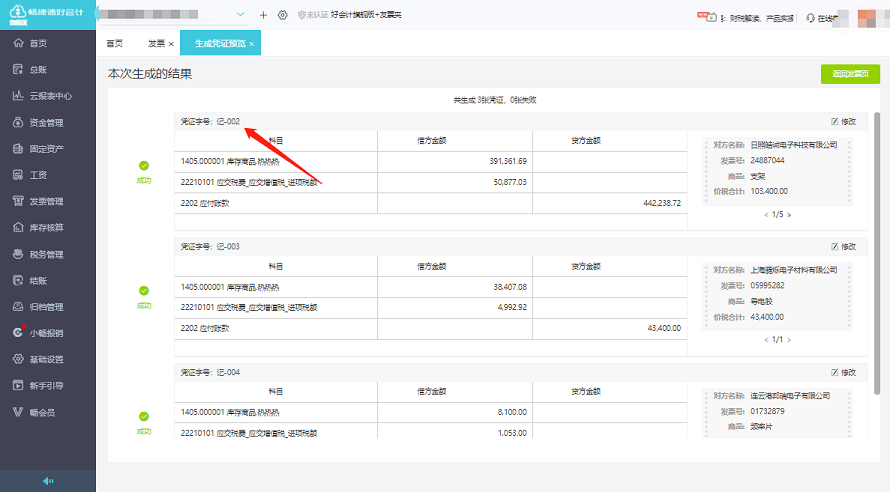Close the 生成凭证预览 tab
Viewport: 890px width, 492px height.
coord(251,44)
